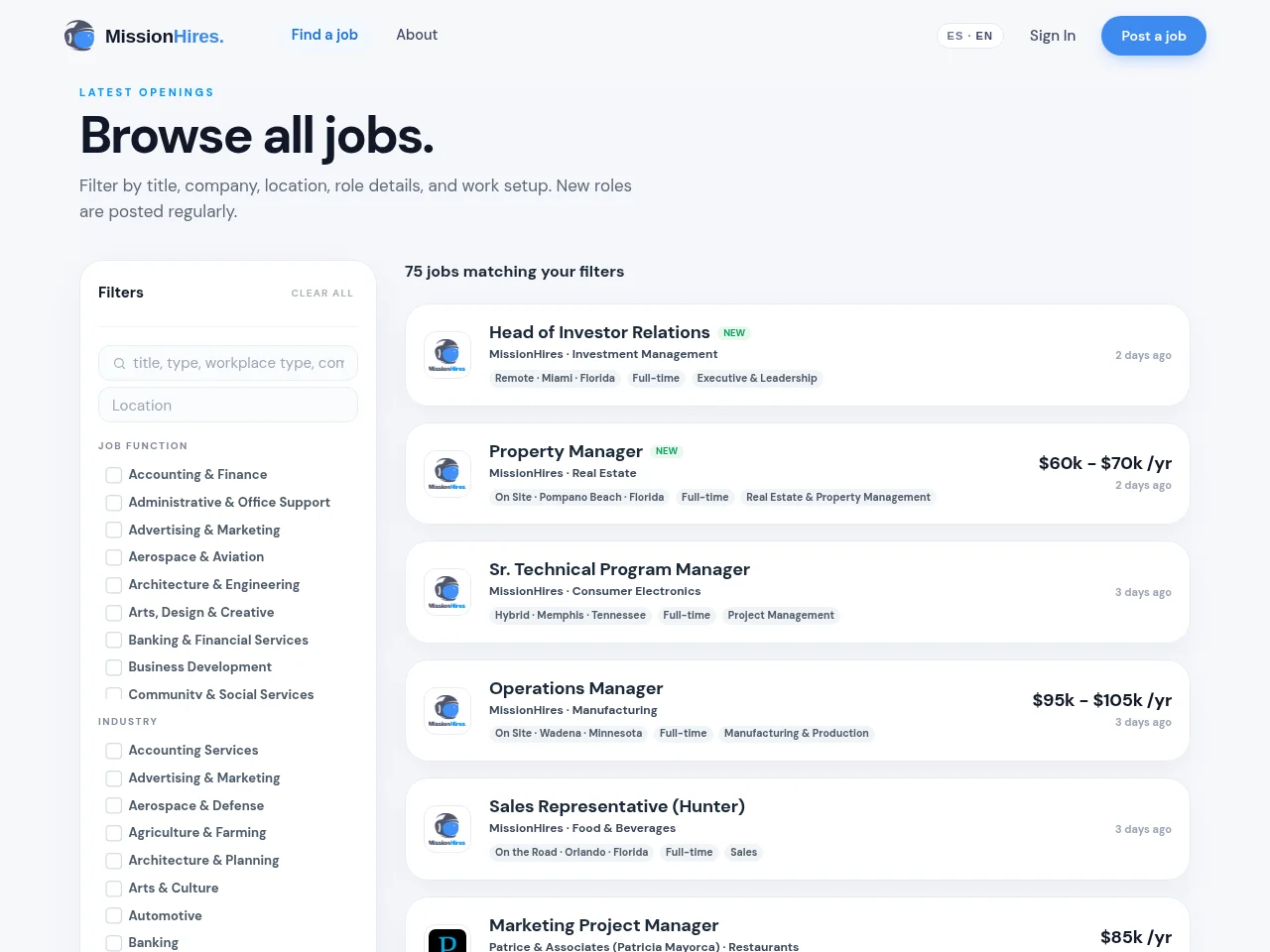Screen dimensions: 1270x952
Task: Open the Property Manager job title
Action: [x=566, y=451]
